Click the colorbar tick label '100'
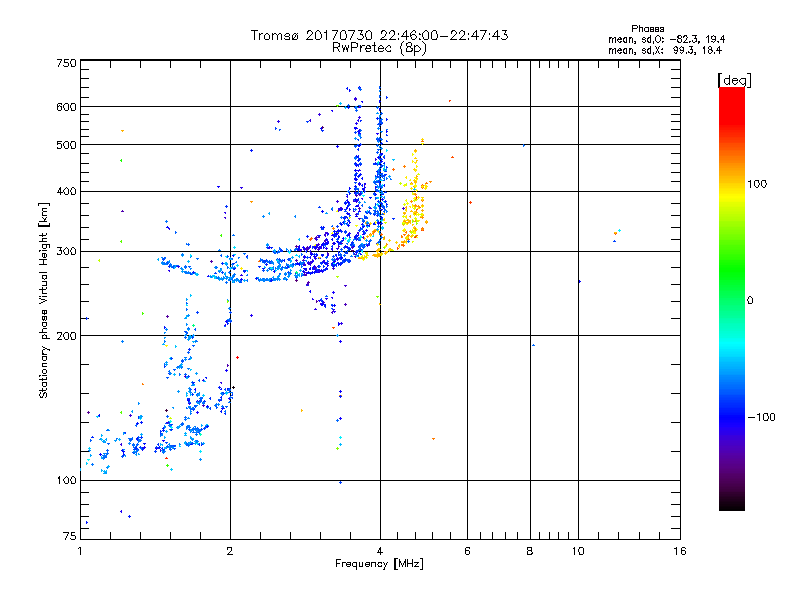This screenshot has height=600, width=800. click(757, 184)
